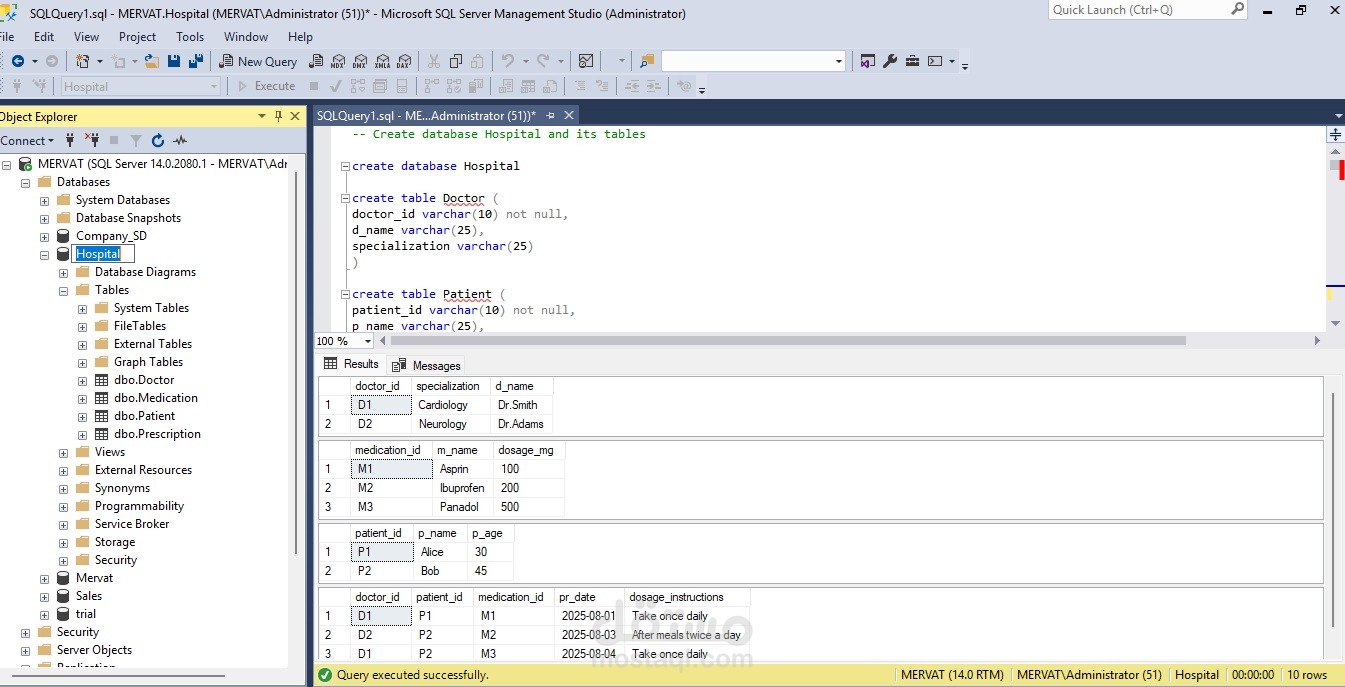Open the Window menu
Viewport: 1345px width, 687px height.
pyautogui.click(x=246, y=37)
